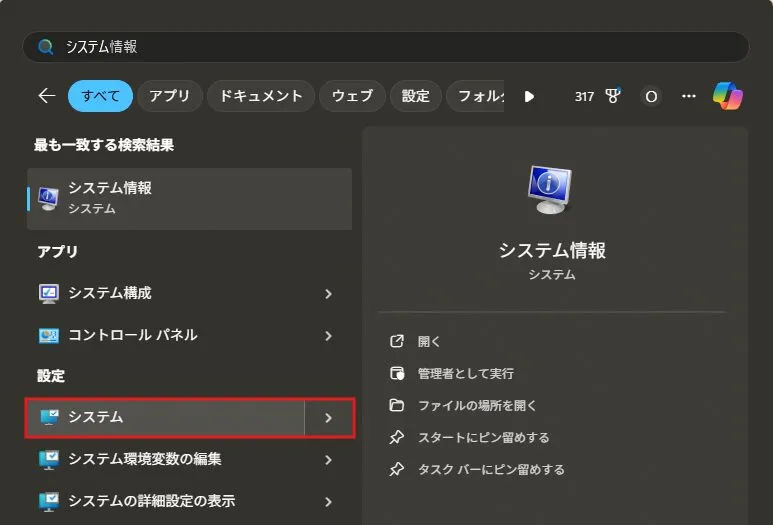Click the システム settings icon
Screen dimensions: 773x525
(x=49, y=418)
